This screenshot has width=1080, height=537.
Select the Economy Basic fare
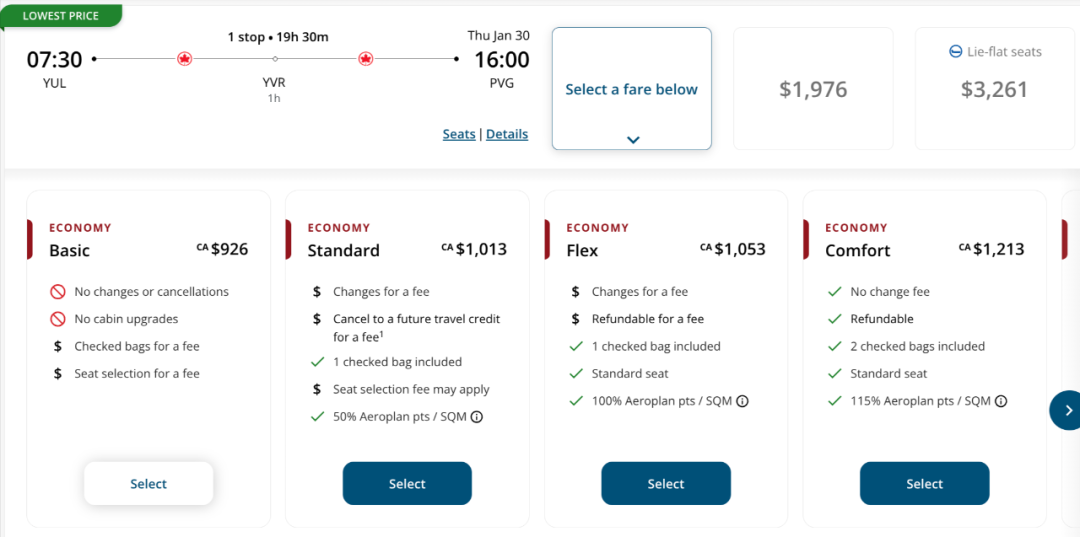pos(148,484)
